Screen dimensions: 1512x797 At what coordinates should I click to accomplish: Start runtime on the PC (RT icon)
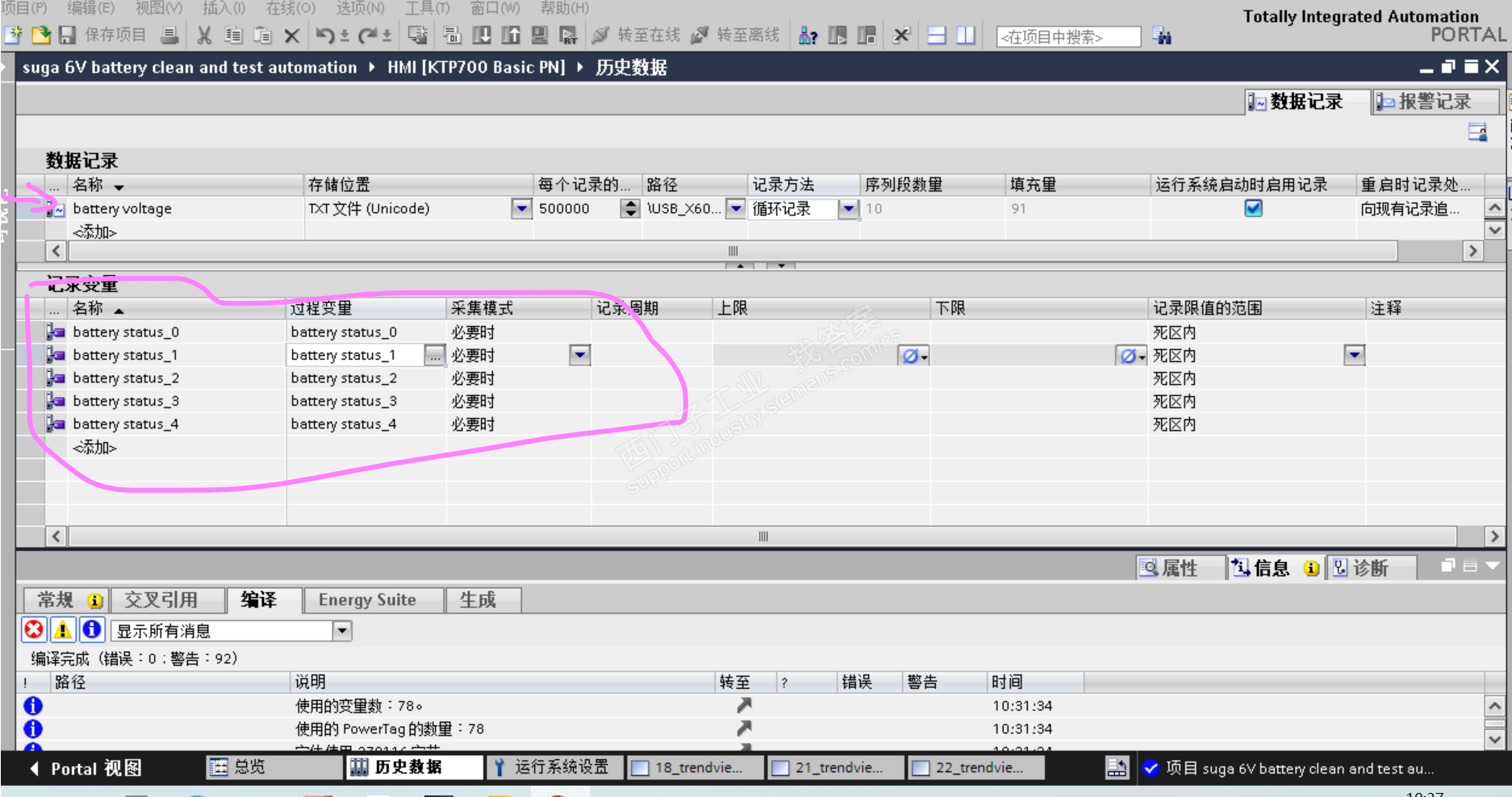point(569,35)
